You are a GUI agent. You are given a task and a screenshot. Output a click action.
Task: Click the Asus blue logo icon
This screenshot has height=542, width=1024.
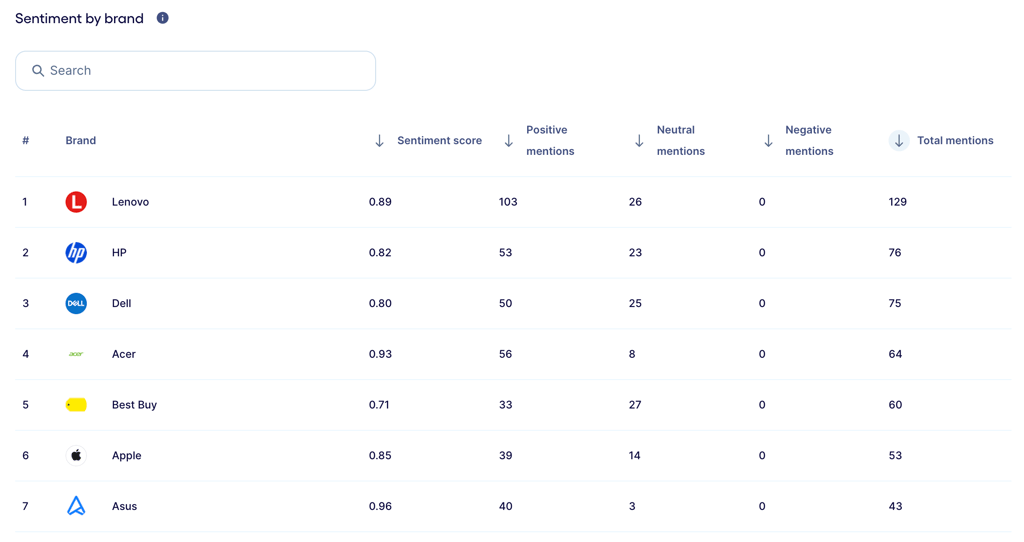pyautogui.click(x=76, y=506)
